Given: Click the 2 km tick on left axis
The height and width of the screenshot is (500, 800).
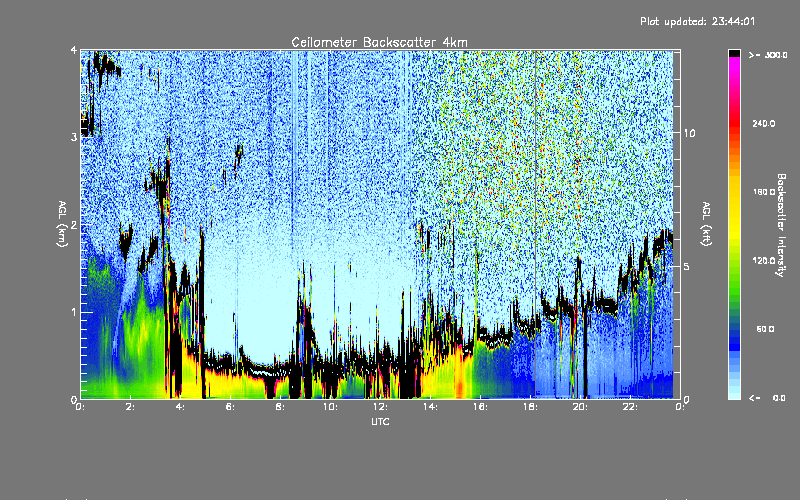Looking at the screenshot, I should 74,225.
